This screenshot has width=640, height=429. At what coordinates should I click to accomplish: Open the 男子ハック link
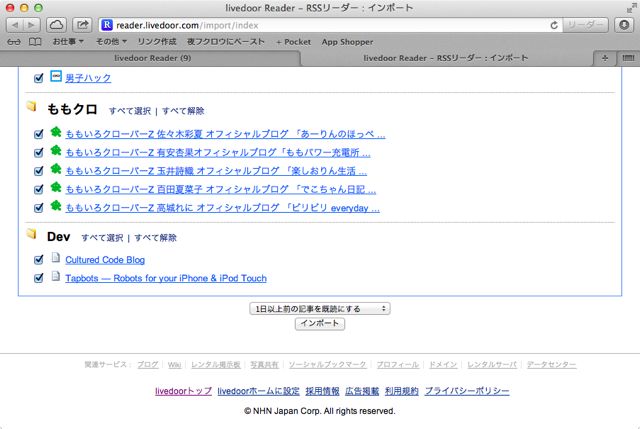[88, 78]
